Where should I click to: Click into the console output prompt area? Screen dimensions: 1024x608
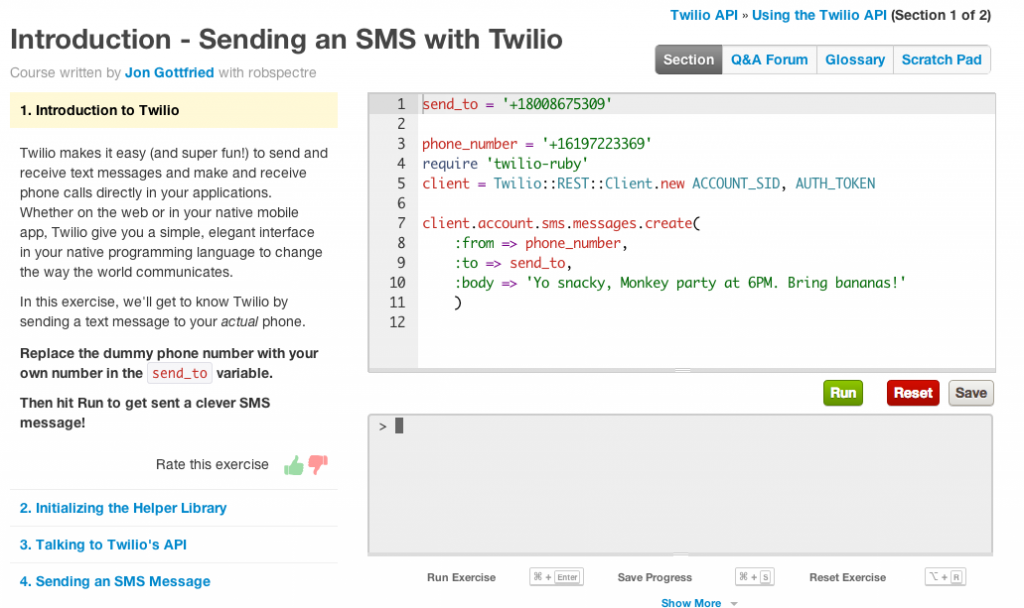coord(680,484)
